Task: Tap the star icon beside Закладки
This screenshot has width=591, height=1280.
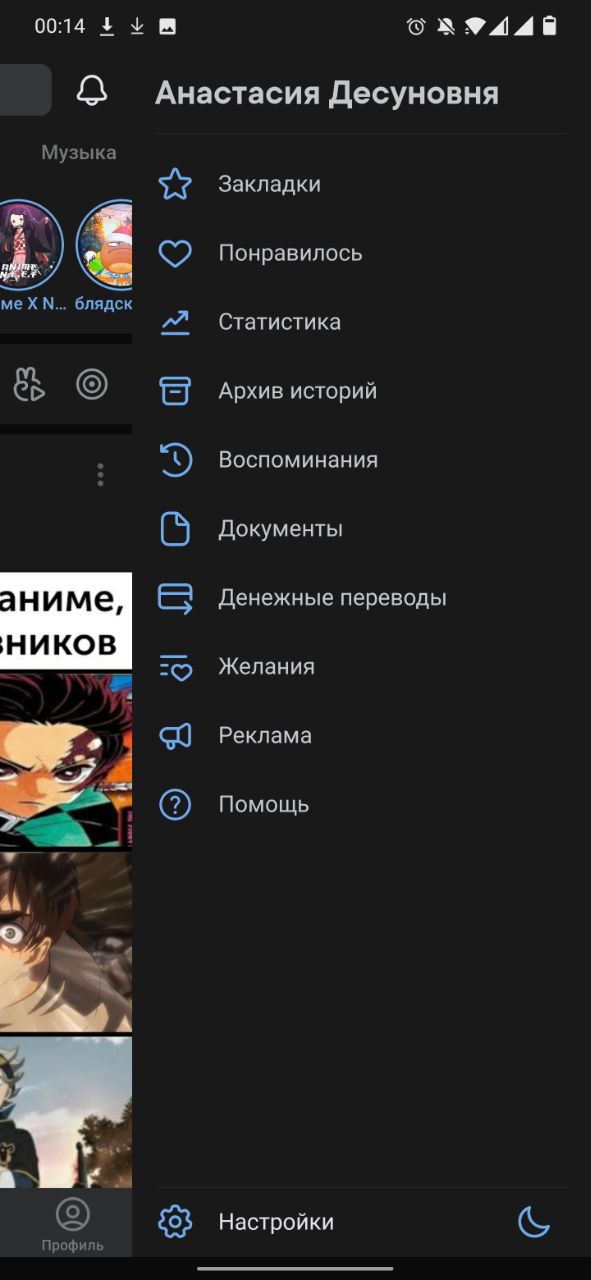Action: (175, 184)
